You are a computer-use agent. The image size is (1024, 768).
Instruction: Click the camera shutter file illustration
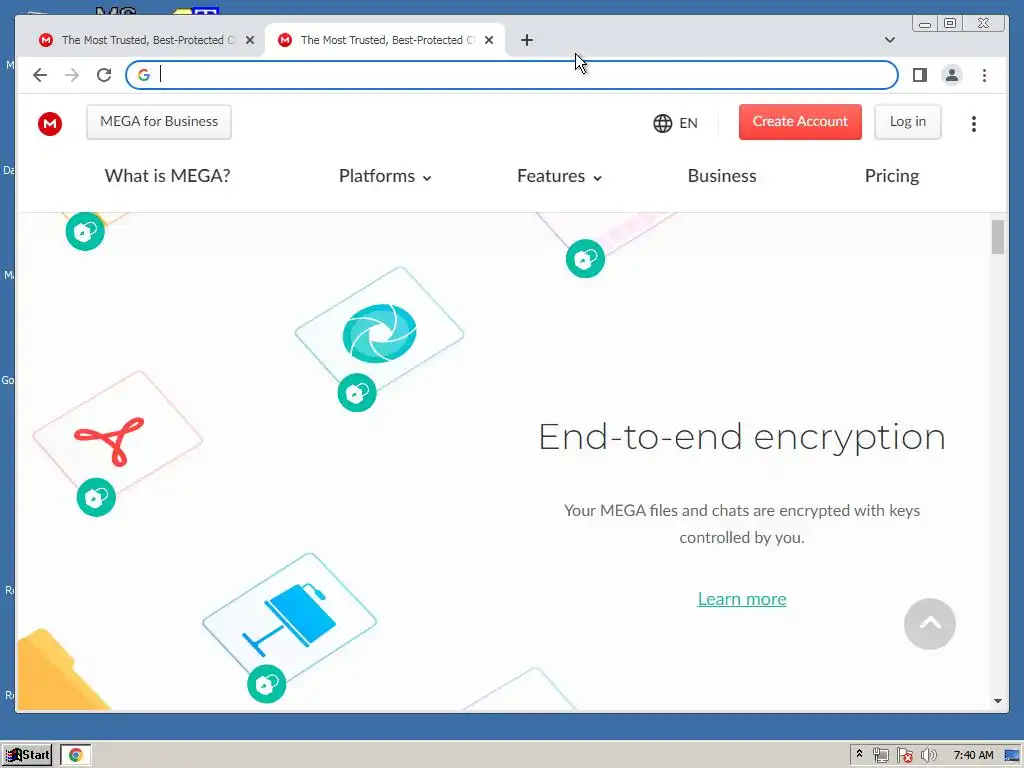[x=379, y=332]
